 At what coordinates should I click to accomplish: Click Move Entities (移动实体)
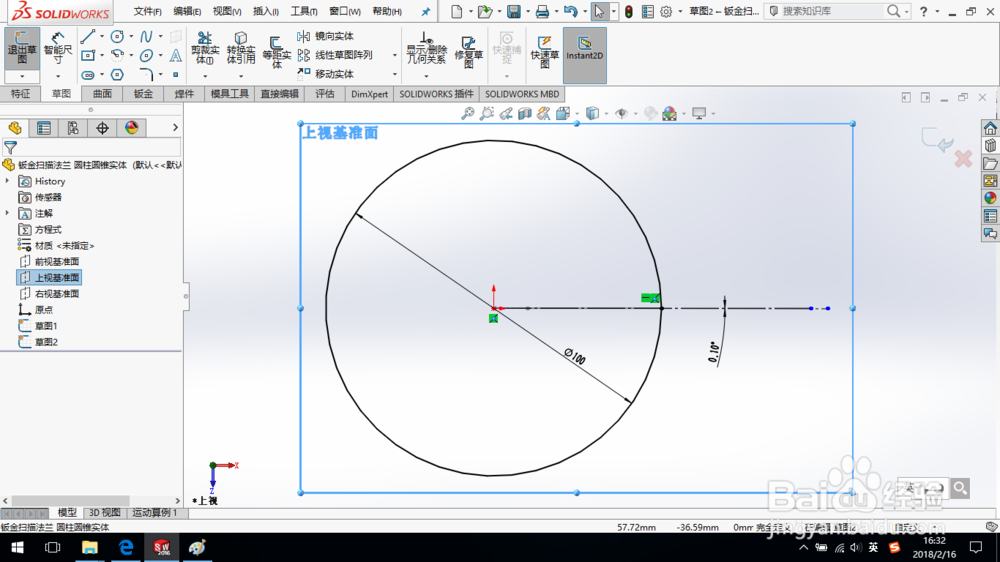pyautogui.click(x=325, y=74)
